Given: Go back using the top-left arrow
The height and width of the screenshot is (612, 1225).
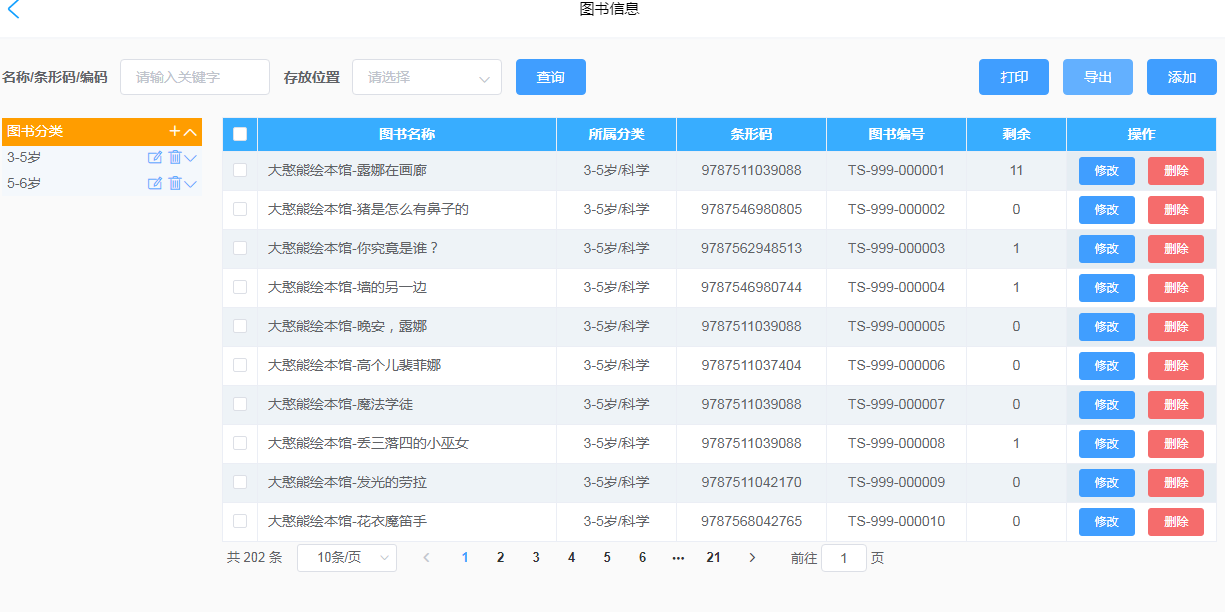Looking at the screenshot, I should (x=13, y=10).
